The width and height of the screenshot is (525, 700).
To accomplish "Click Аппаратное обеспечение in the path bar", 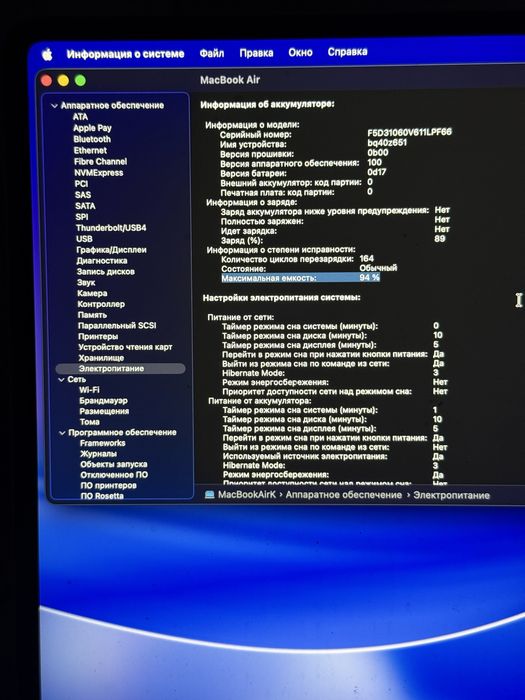I will 344,495.
